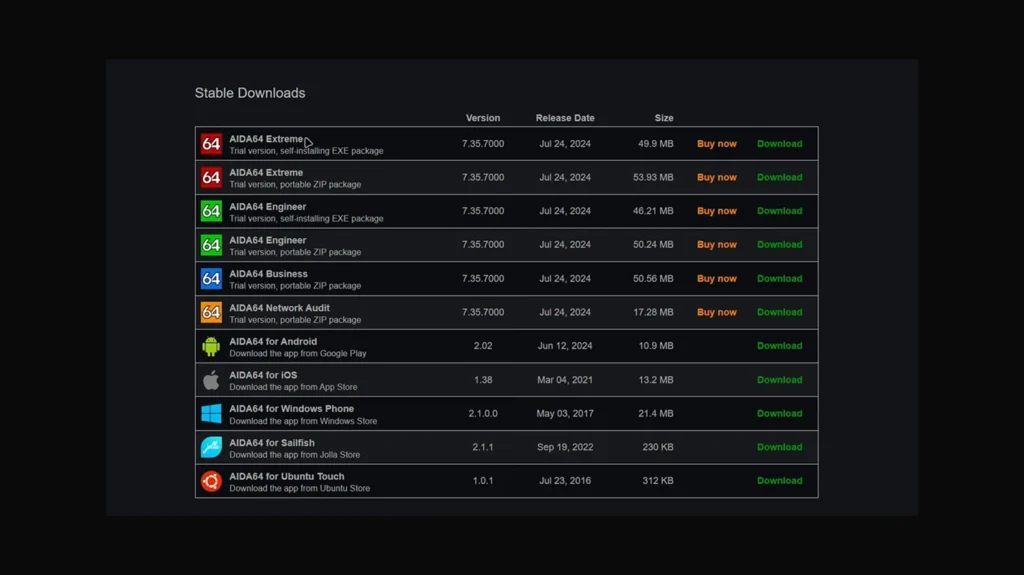Click the Ubuntu Touch logo icon

[x=211, y=481]
